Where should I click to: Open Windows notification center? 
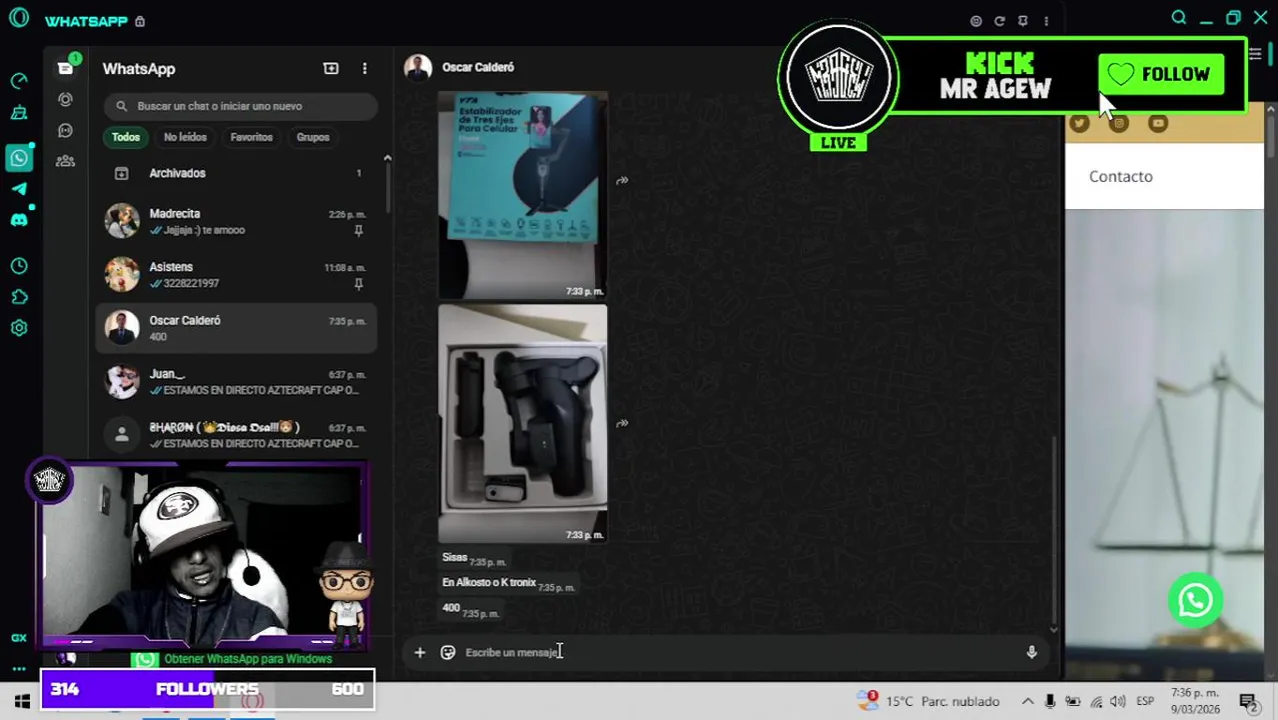(x=1248, y=701)
